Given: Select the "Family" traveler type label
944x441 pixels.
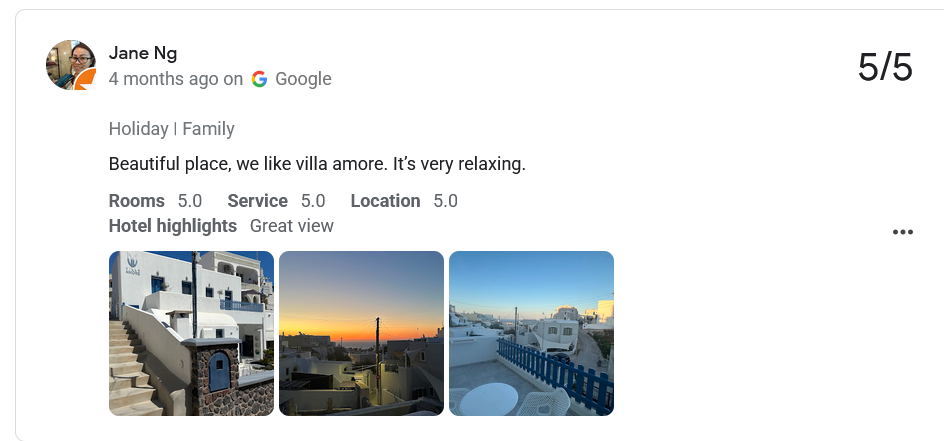Looking at the screenshot, I should 208,129.
